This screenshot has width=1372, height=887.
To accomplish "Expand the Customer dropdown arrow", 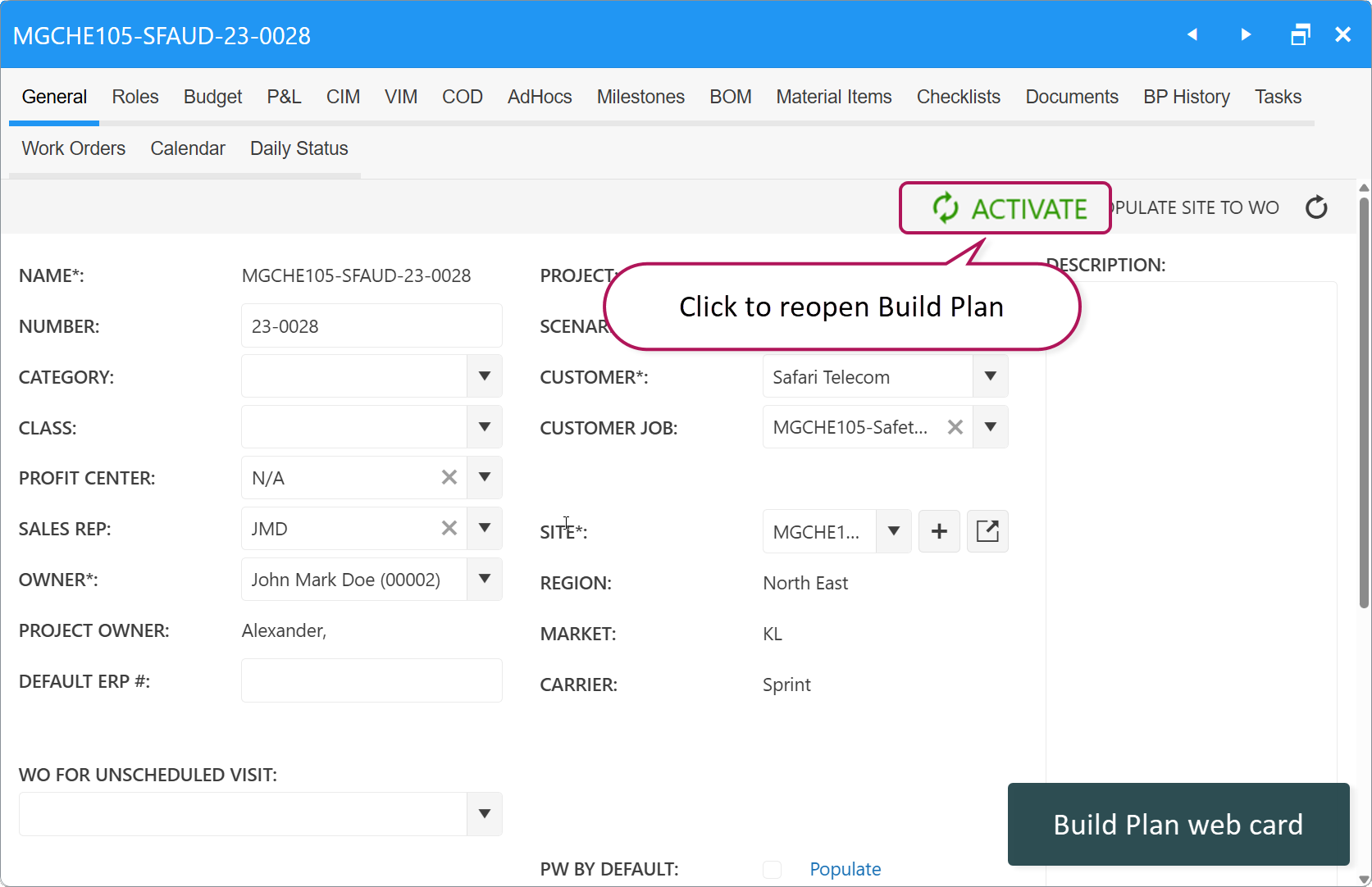I will (991, 376).
